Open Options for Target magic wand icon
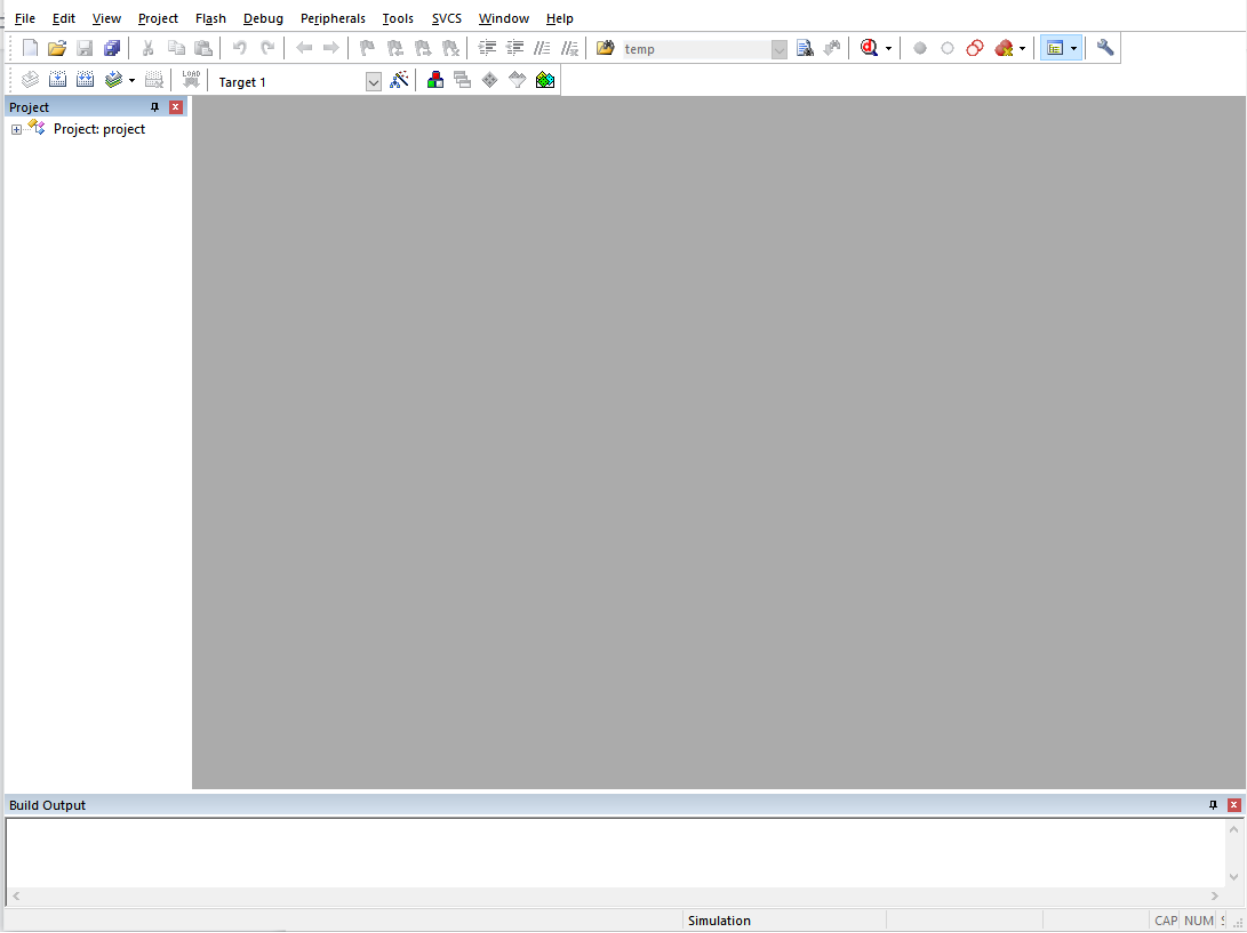Image resolution: width=1247 pixels, height=933 pixels. [399, 80]
